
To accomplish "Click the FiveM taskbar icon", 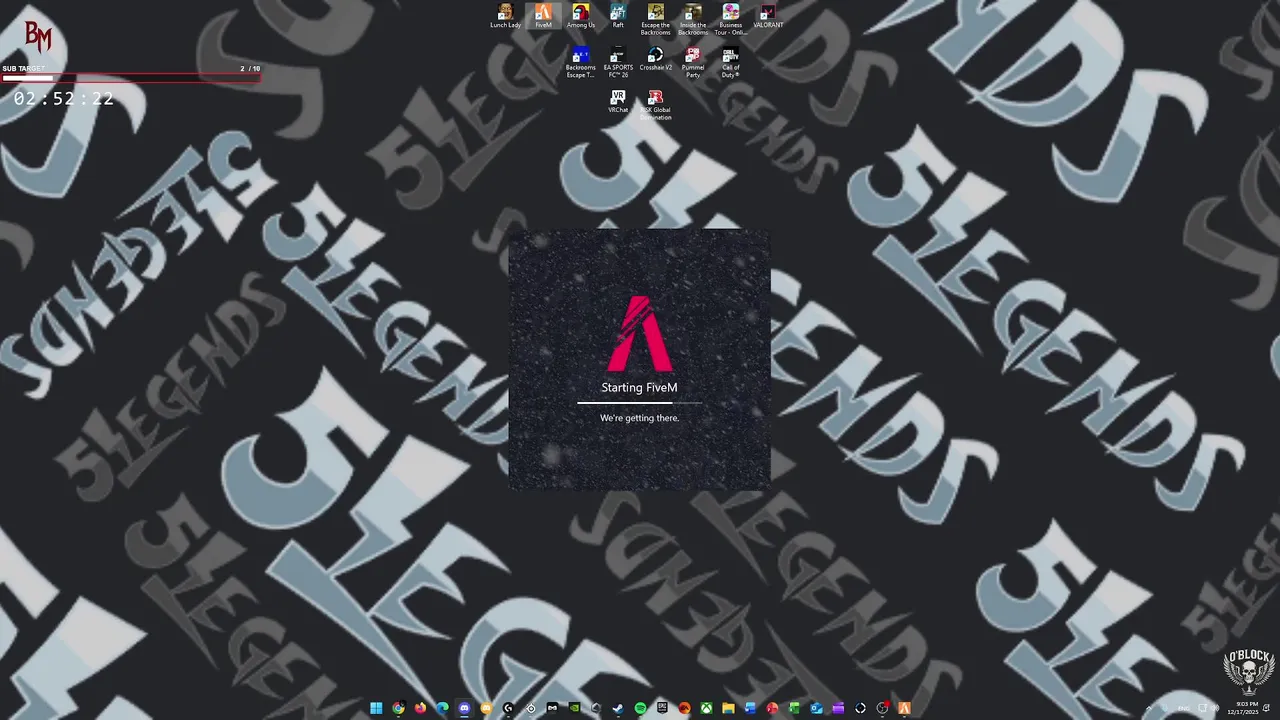I will pyautogui.click(x=905, y=708).
